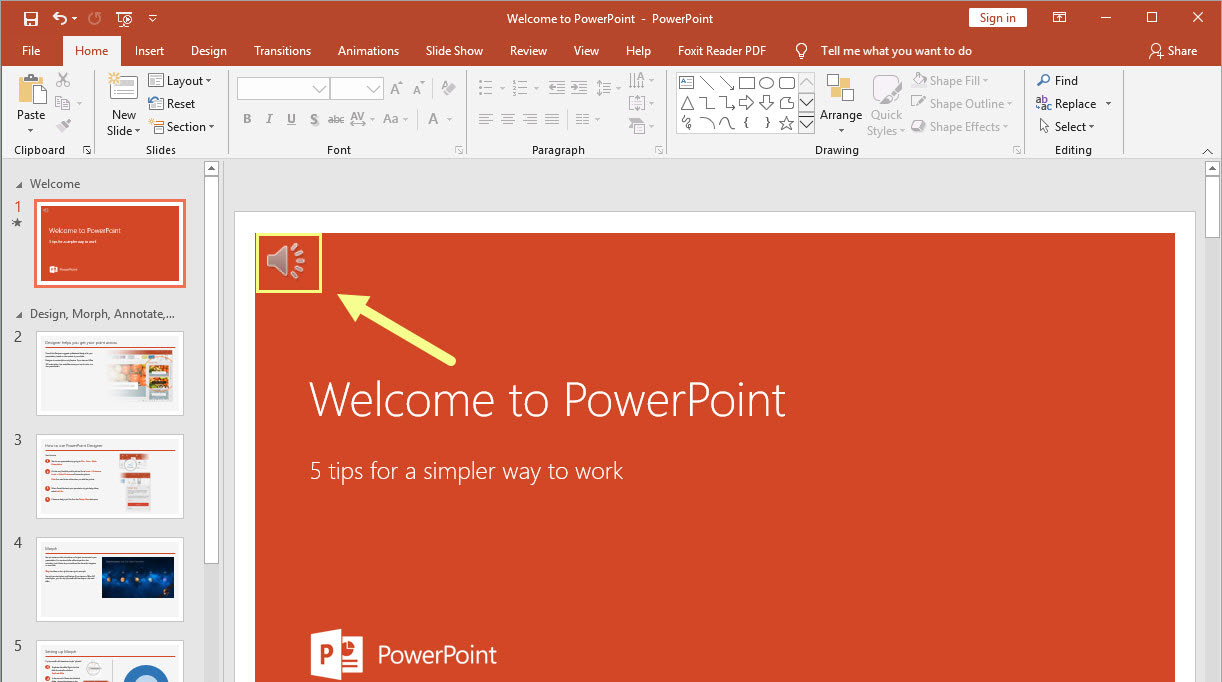Viewport: 1222px width, 682px height.
Task: Collapse the Welcome section in slide panel
Action: [19, 184]
